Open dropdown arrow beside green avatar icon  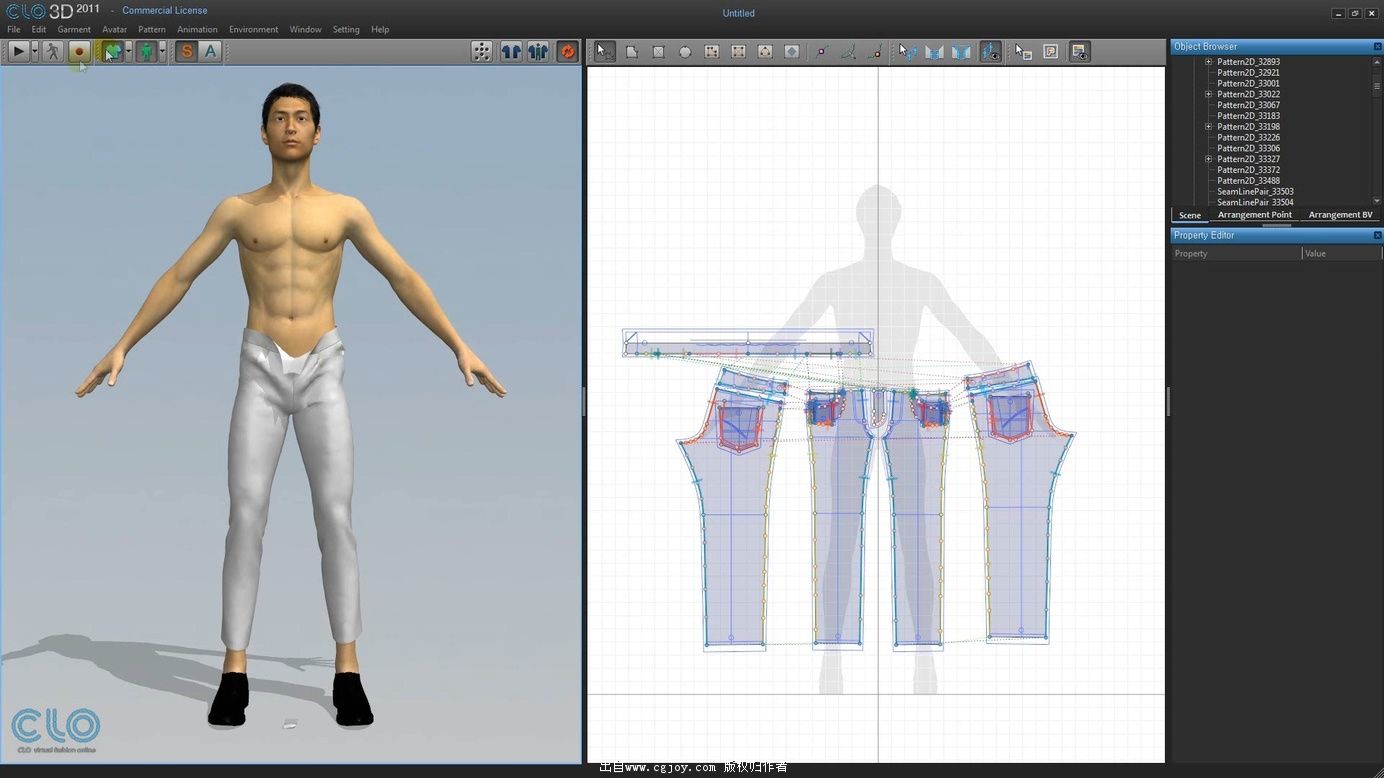[x=163, y=51]
